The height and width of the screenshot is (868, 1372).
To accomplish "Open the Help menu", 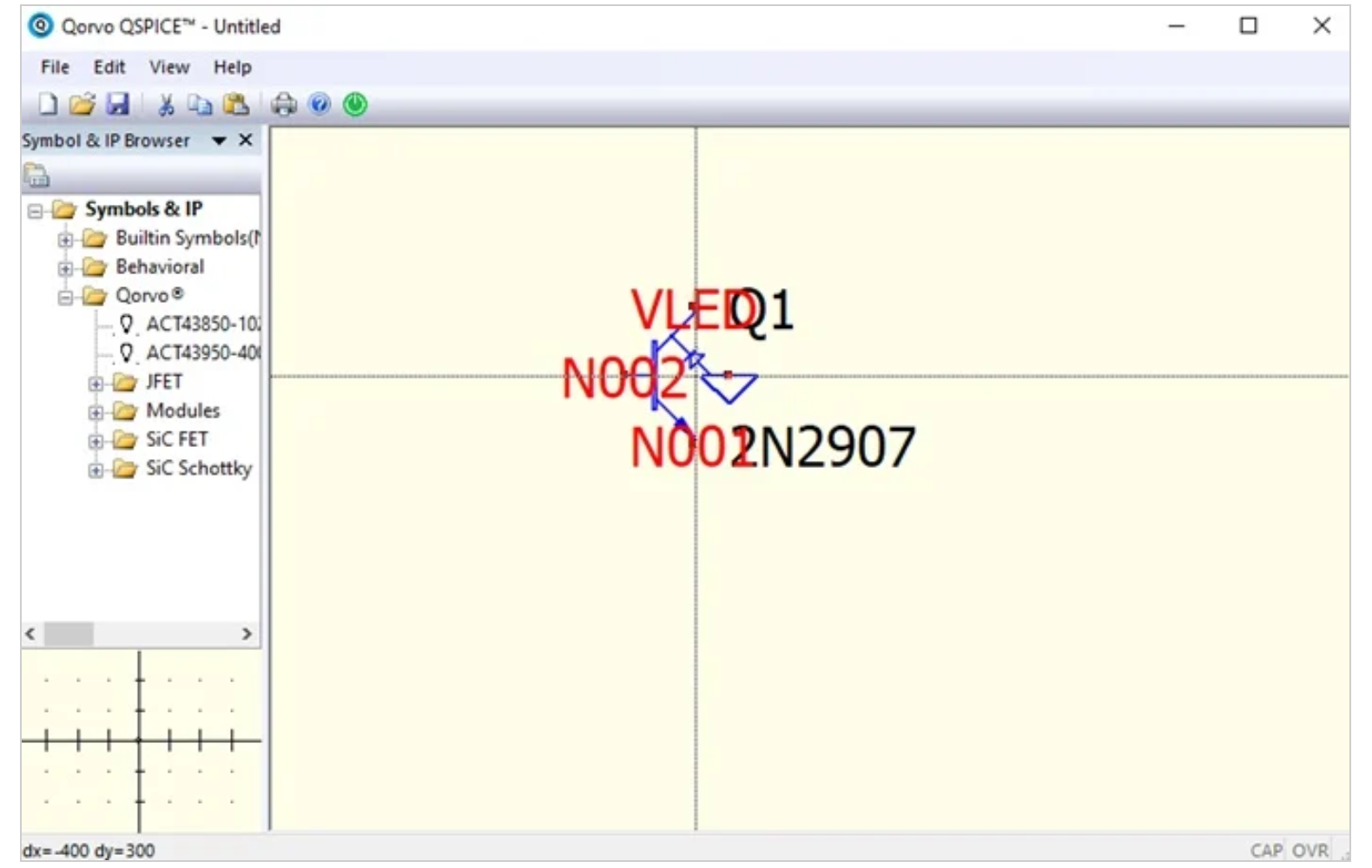I will click(233, 67).
